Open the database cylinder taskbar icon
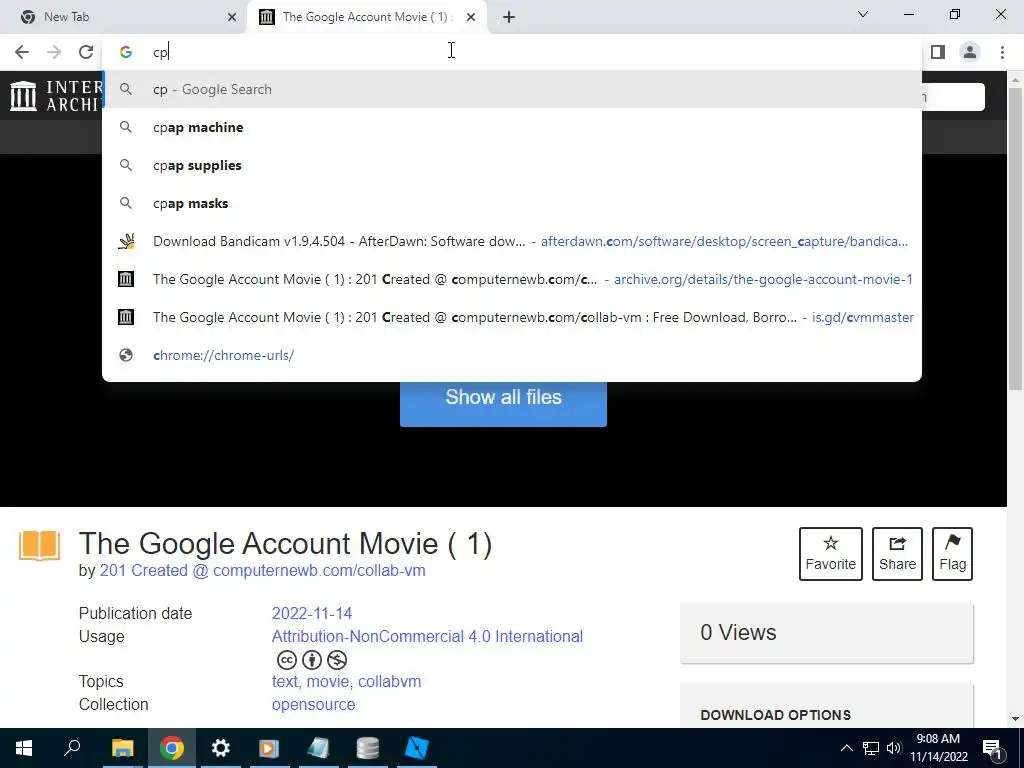The height and width of the screenshot is (768, 1024). (368, 748)
